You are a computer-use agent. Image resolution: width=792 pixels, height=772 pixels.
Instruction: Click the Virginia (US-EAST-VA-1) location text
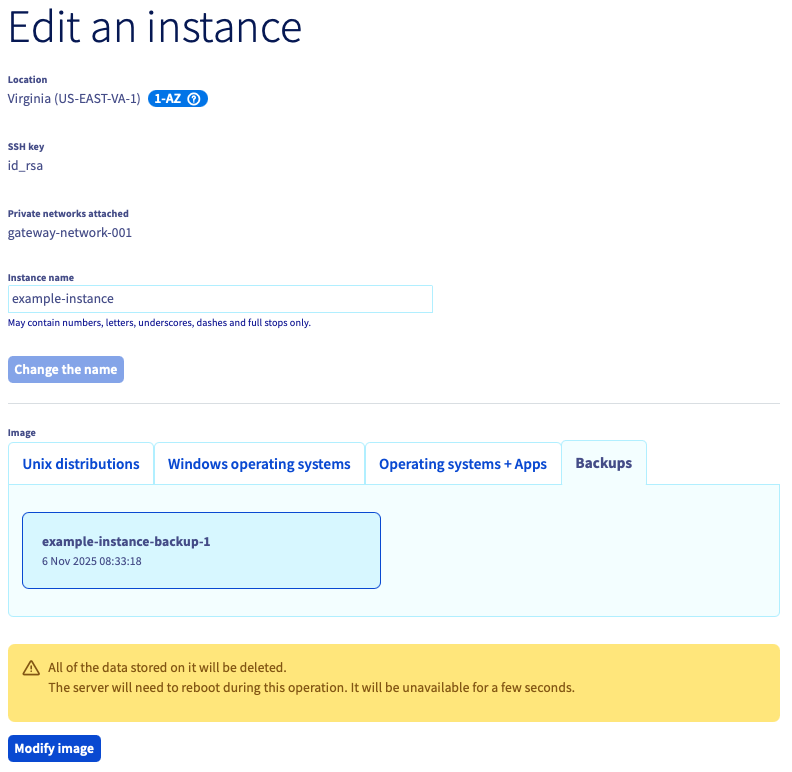click(74, 99)
